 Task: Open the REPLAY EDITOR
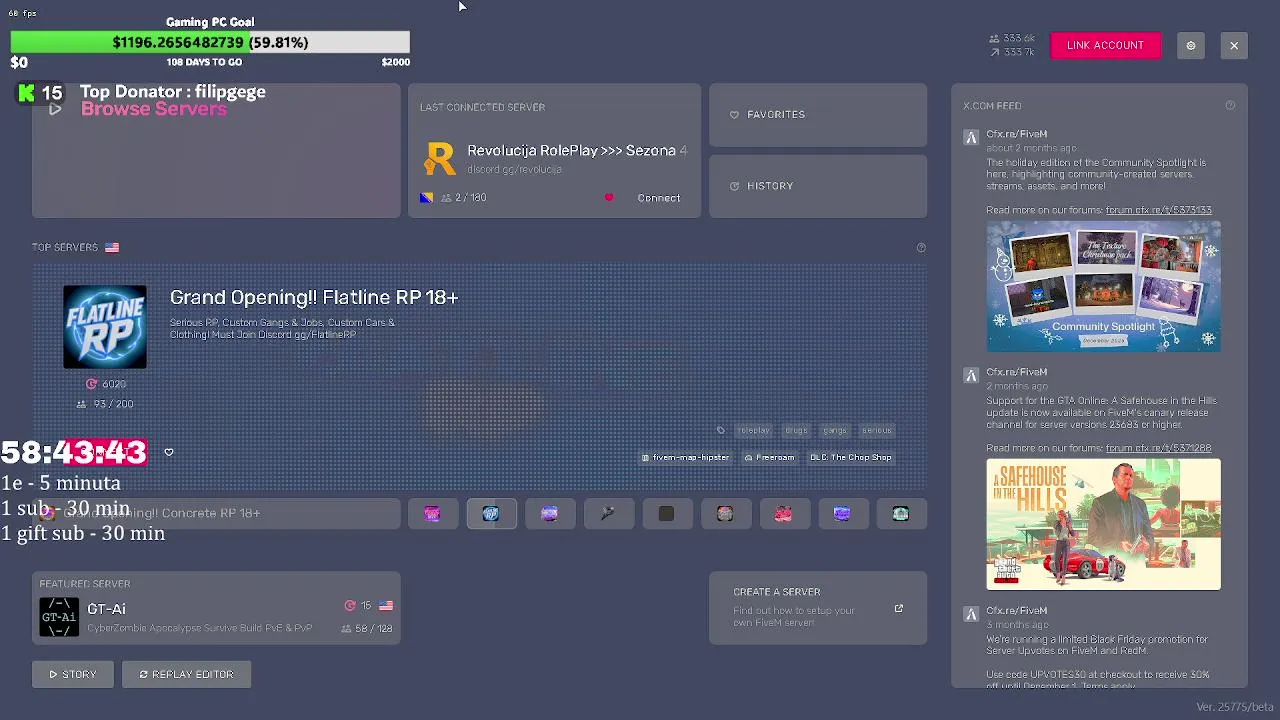click(186, 674)
